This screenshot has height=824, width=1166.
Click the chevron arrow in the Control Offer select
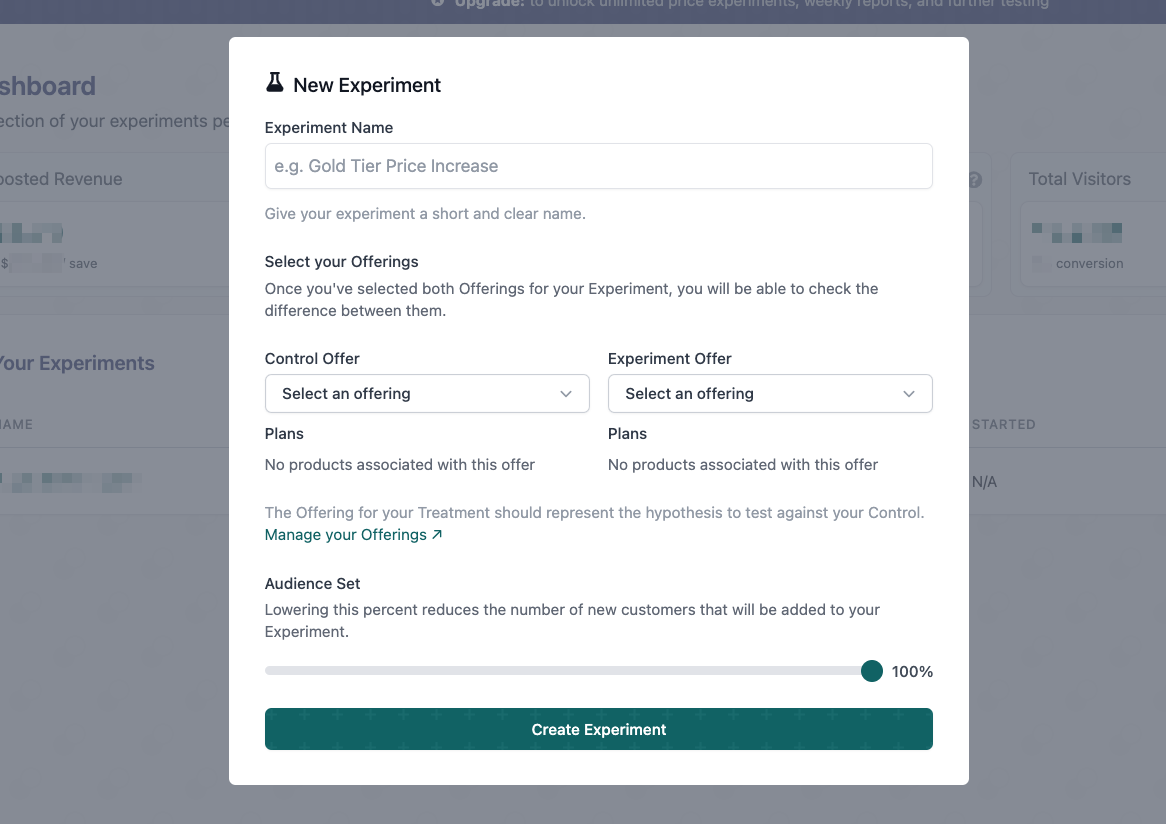[566, 394]
